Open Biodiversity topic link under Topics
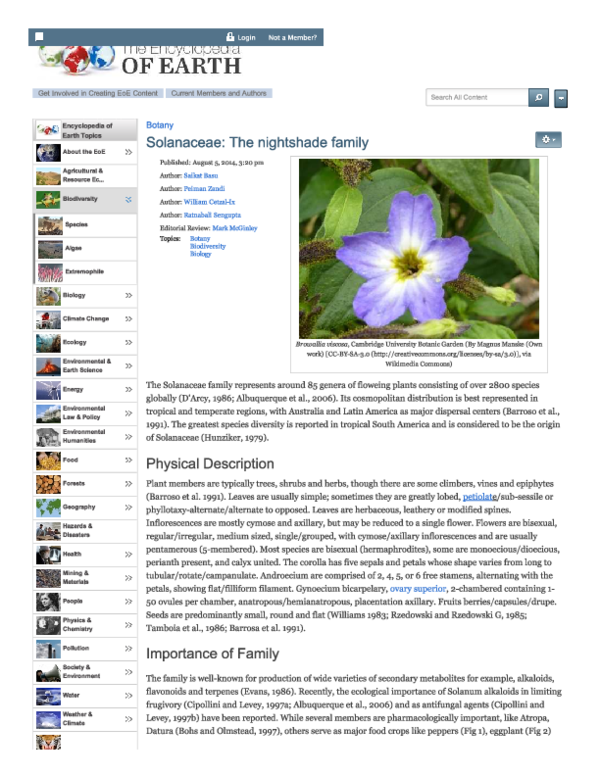Screen dimensions: 600x776 [208, 246]
